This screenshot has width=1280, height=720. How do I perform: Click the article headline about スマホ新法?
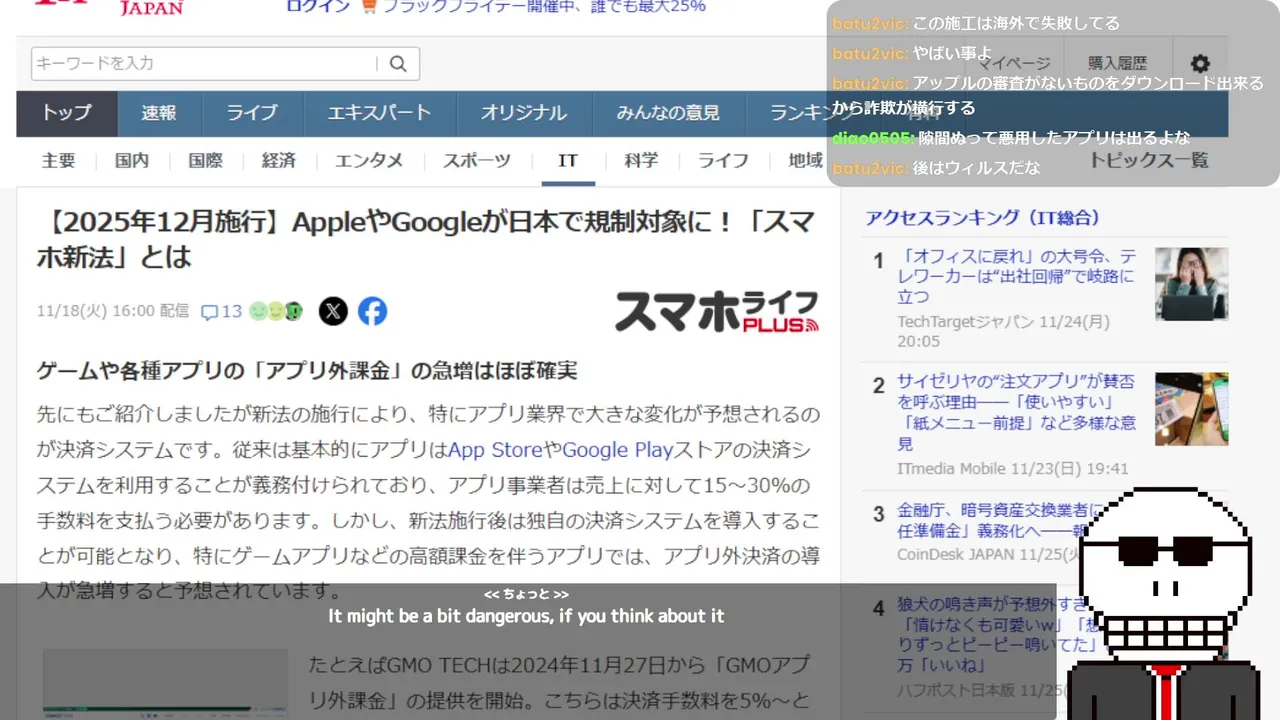(425, 240)
